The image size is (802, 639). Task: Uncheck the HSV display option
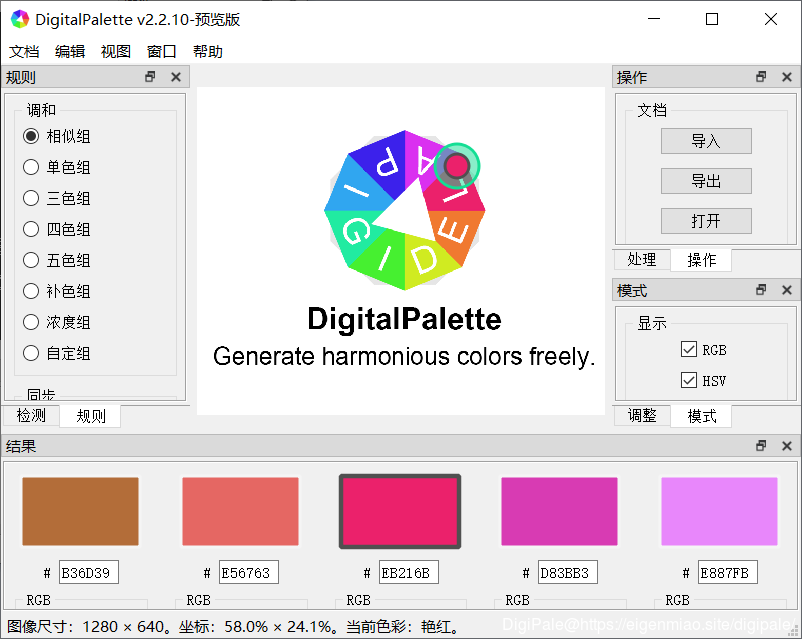point(688,380)
